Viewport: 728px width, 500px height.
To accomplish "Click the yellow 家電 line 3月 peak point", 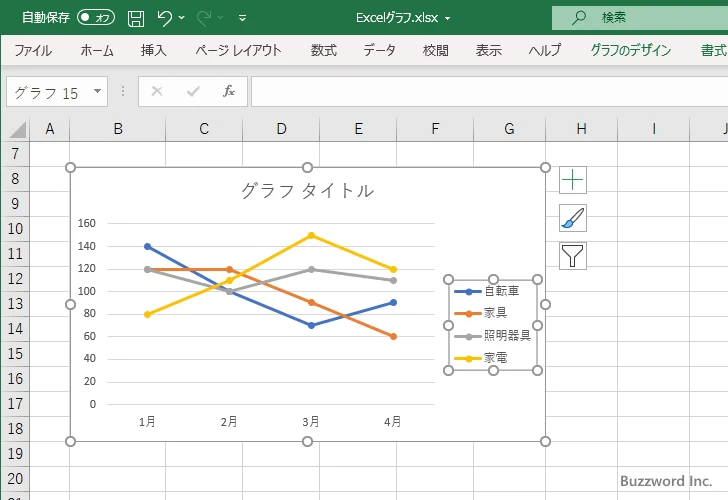I will pos(312,235).
